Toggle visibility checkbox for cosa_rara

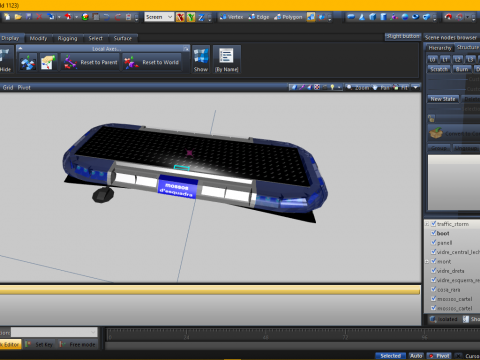coord(433,289)
